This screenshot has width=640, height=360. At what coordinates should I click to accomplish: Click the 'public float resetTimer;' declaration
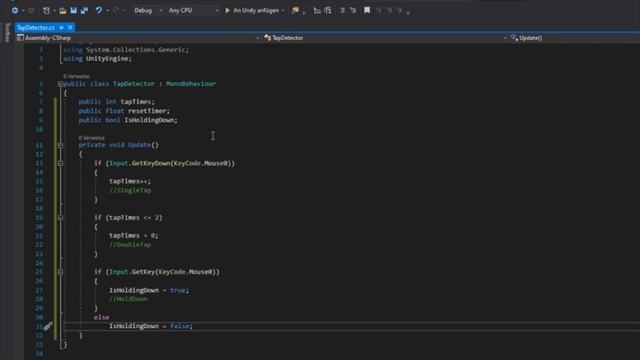click(124, 111)
